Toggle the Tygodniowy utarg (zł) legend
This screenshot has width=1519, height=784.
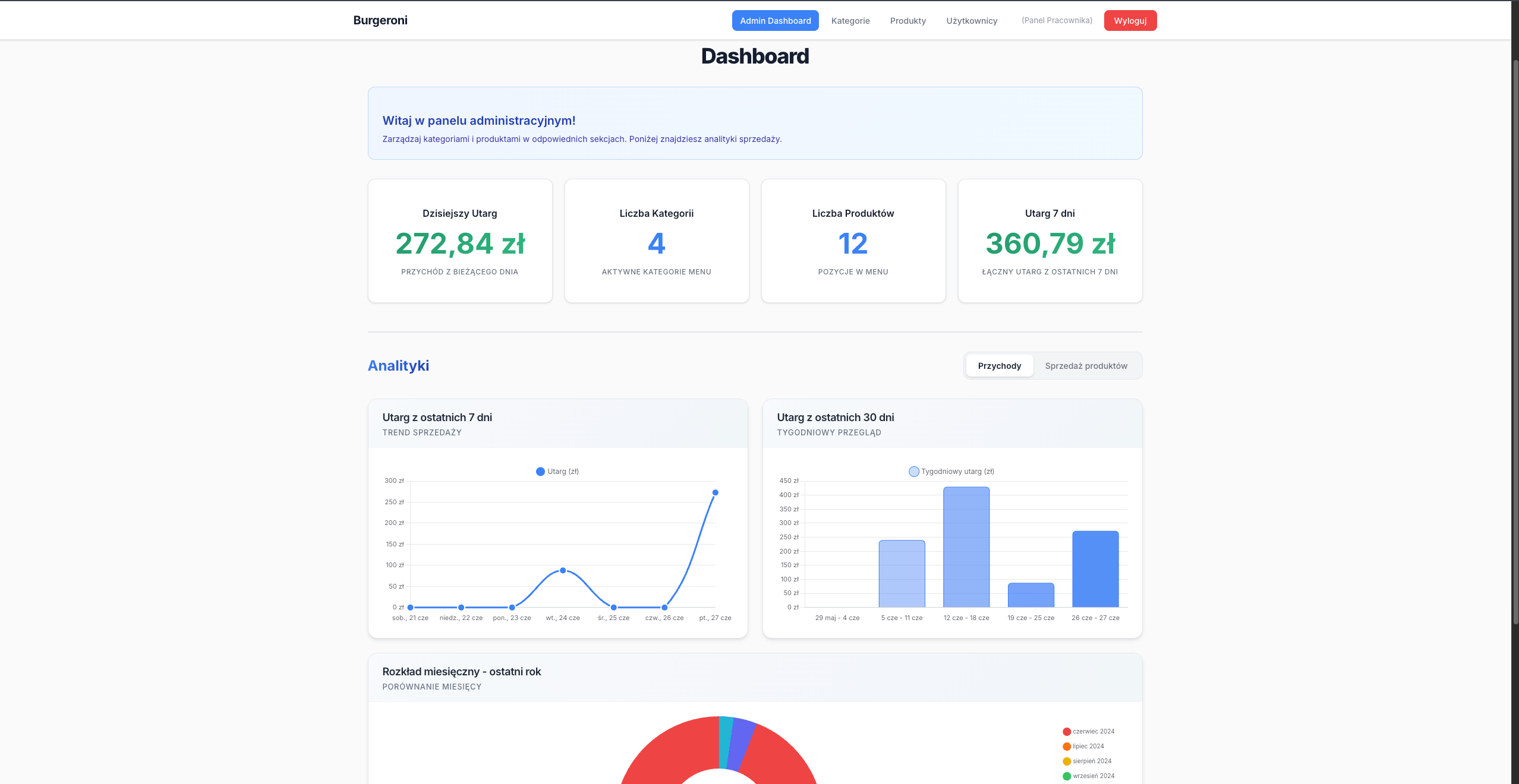coord(951,472)
